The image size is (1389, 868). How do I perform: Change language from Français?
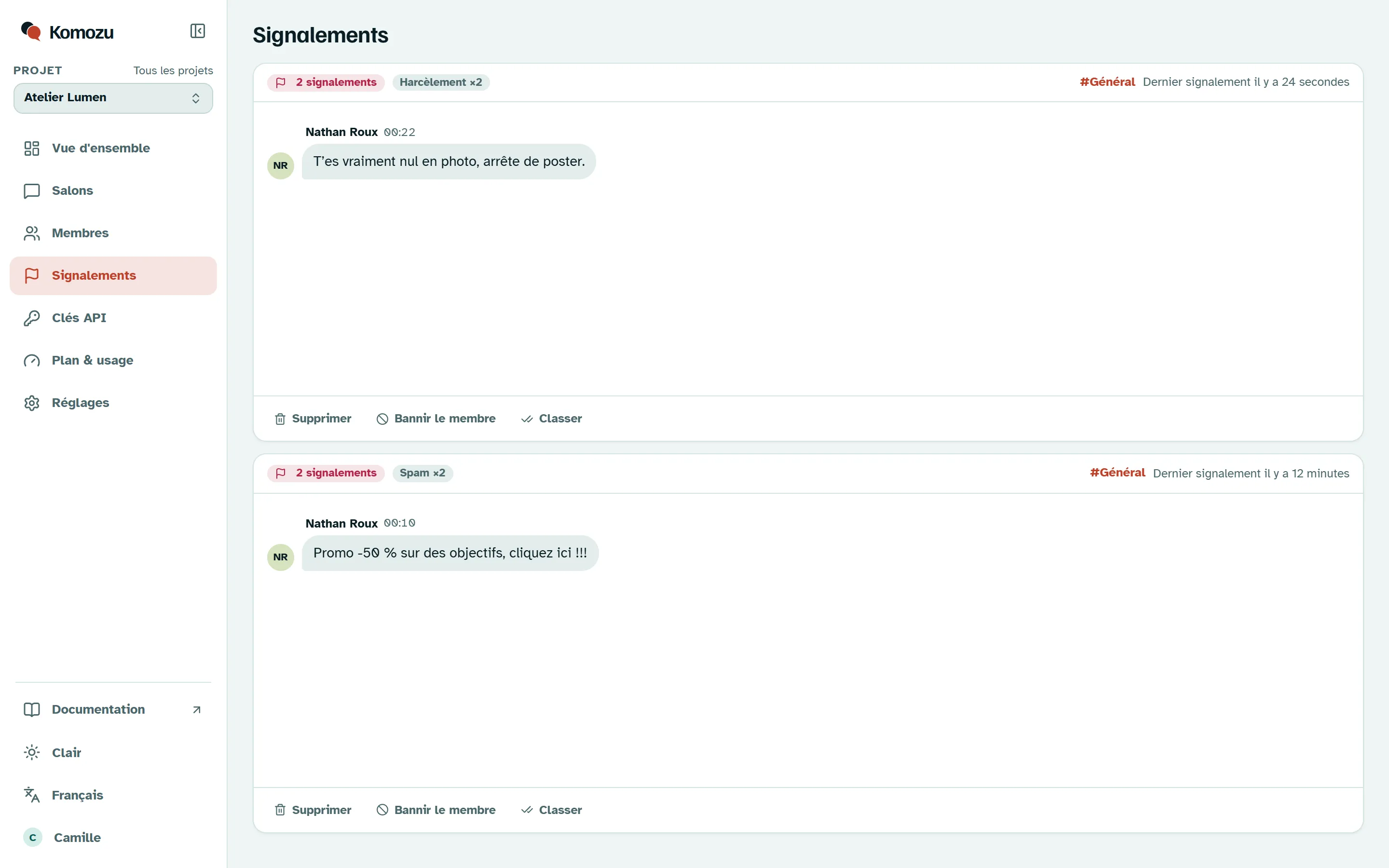point(113,795)
